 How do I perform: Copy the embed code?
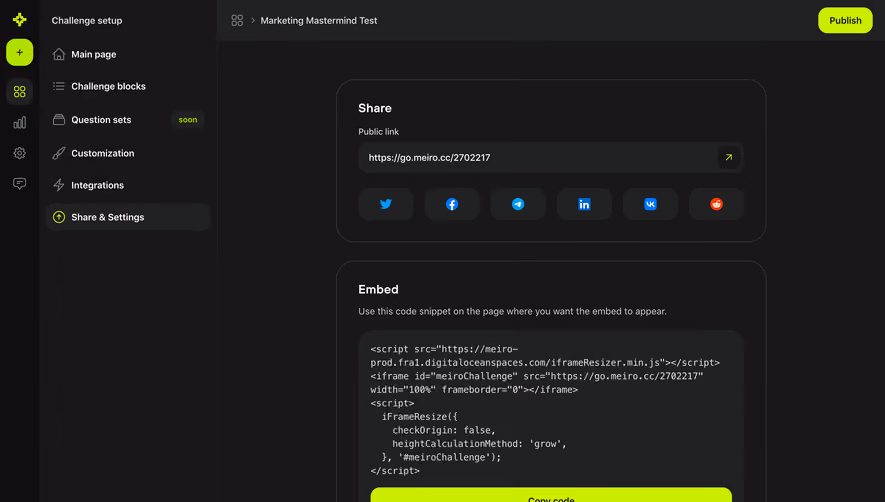point(551,495)
